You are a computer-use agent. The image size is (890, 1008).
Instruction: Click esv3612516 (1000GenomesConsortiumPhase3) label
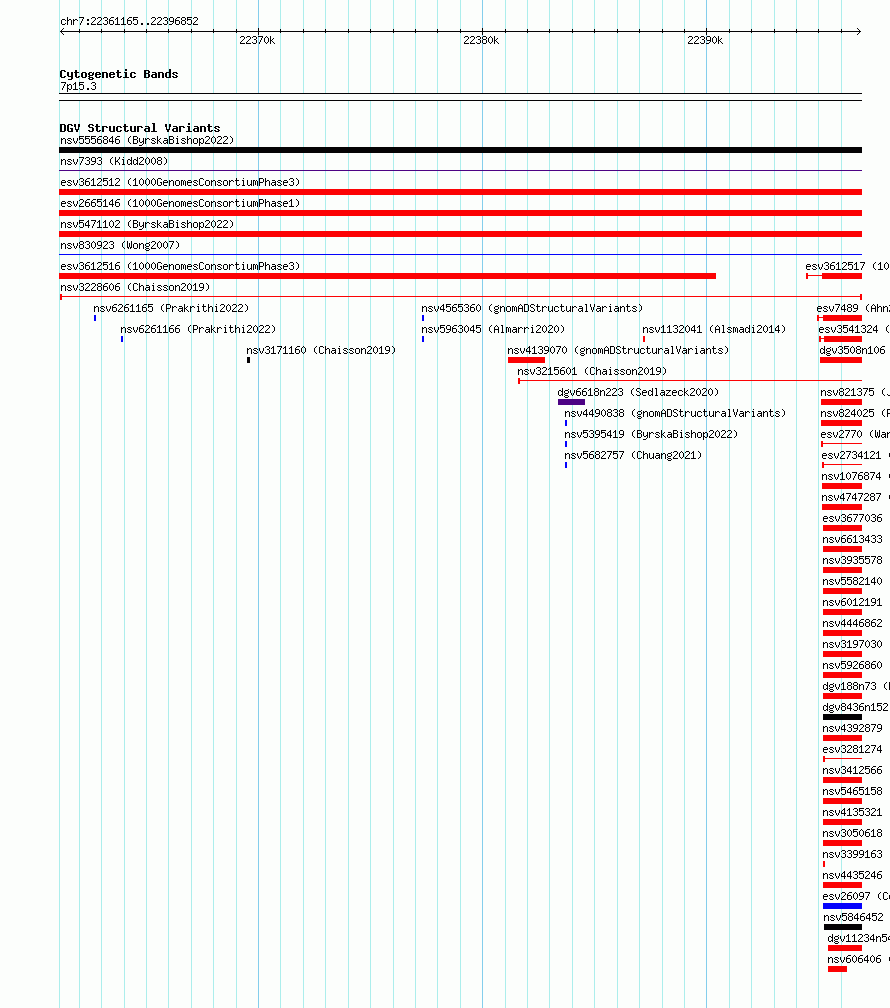point(180,266)
